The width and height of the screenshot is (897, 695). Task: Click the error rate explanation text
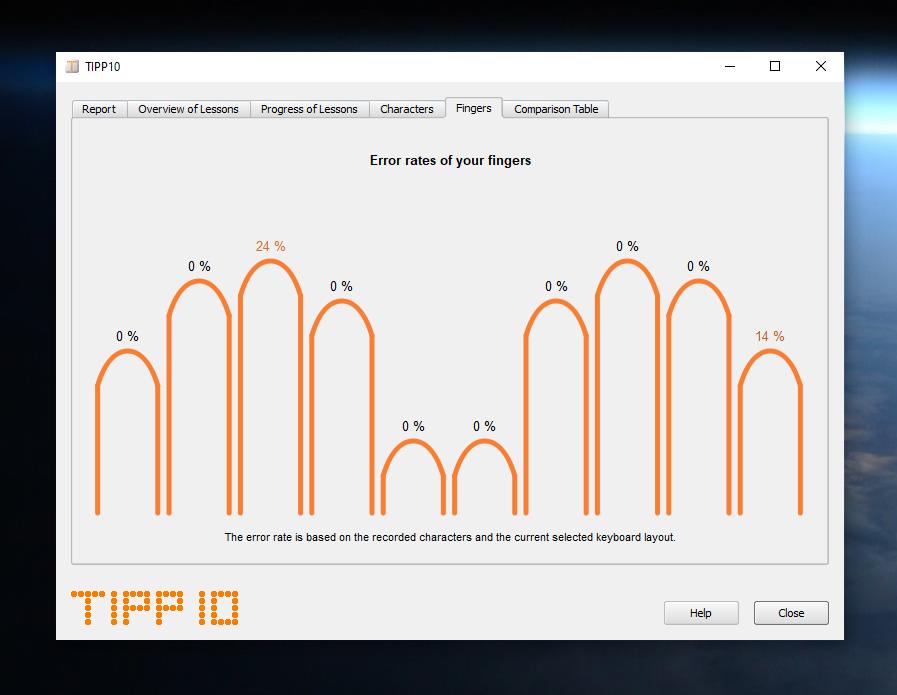coord(449,536)
